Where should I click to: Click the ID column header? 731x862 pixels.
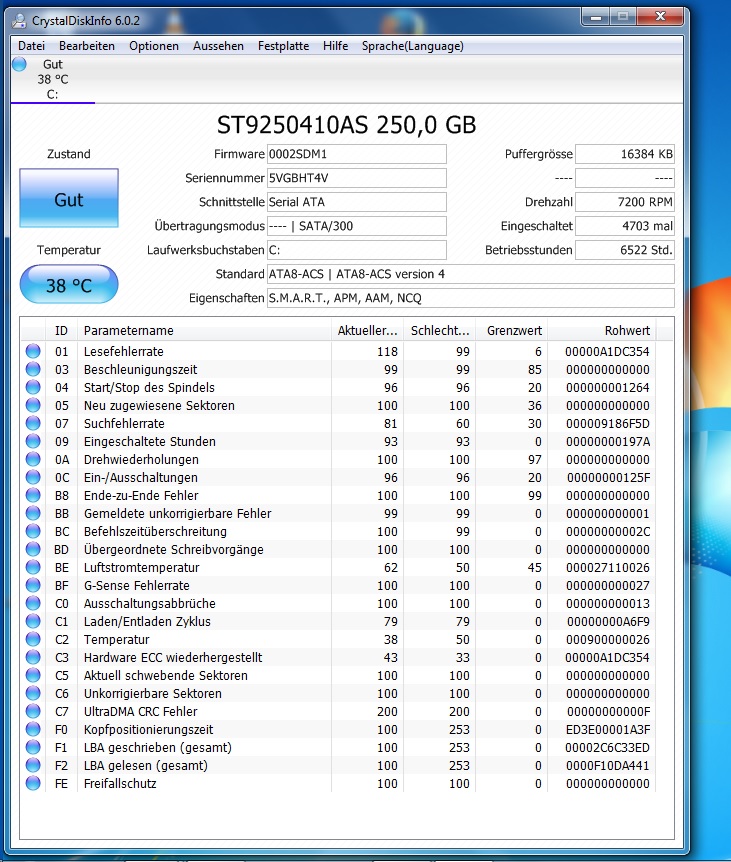pos(61,330)
